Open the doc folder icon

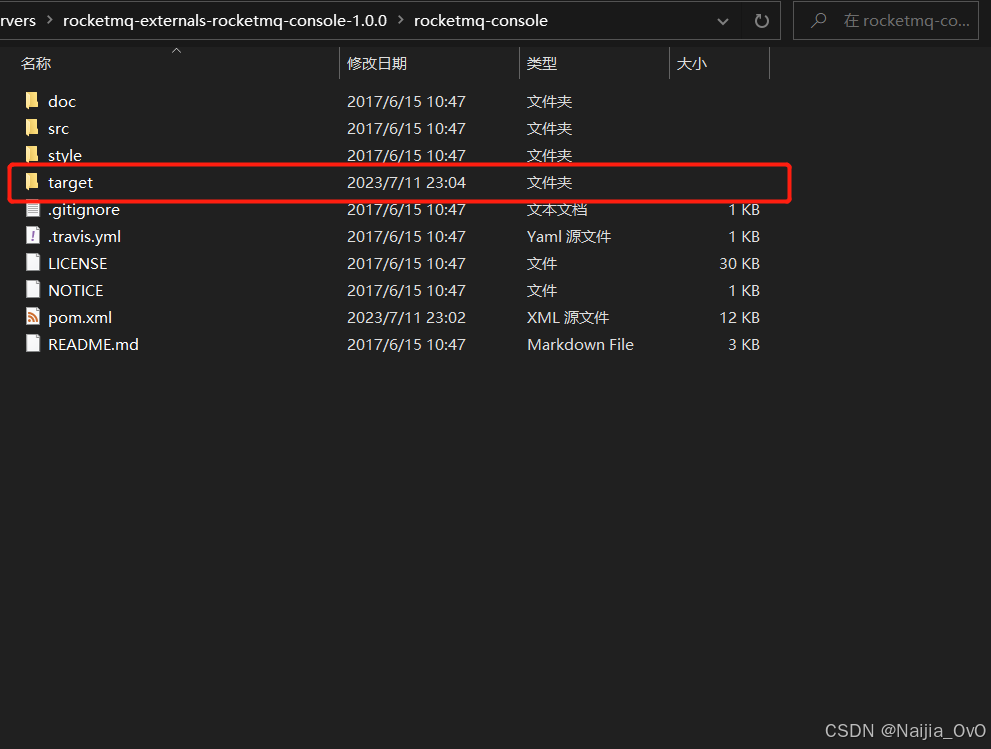[32, 100]
